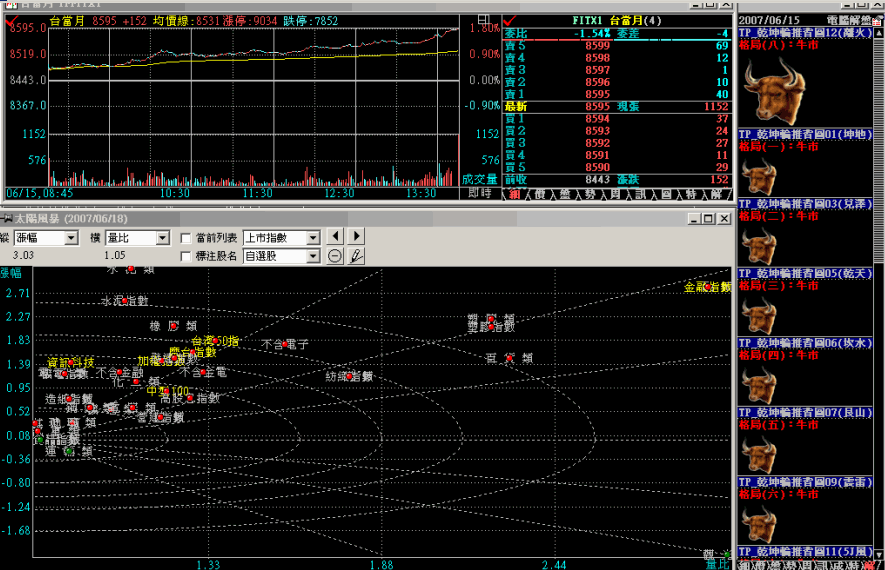Click the 均價線:8531 label on chart header
The width and height of the screenshot is (885, 570).
point(186,21)
